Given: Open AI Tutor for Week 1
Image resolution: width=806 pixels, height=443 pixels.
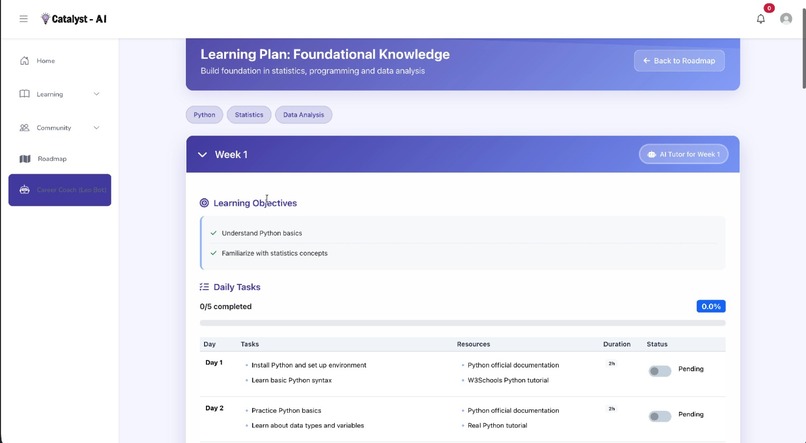Looking at the screenshot, I should (684, 154).
